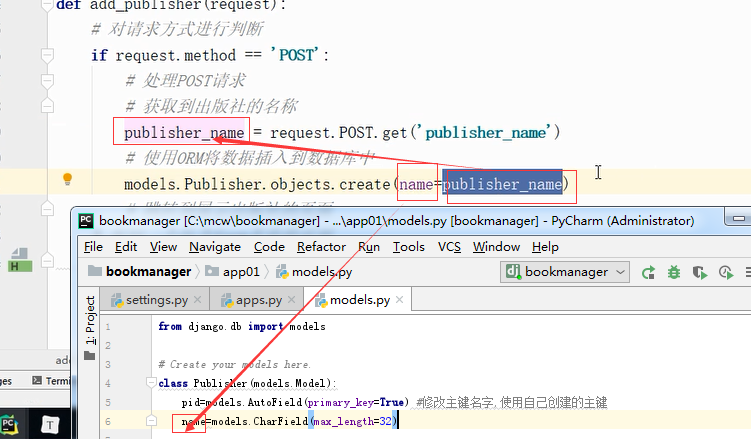Screen dimensions: 751x439
Task: Collapse the Publisher class fold marker
Action: (151, 382)
